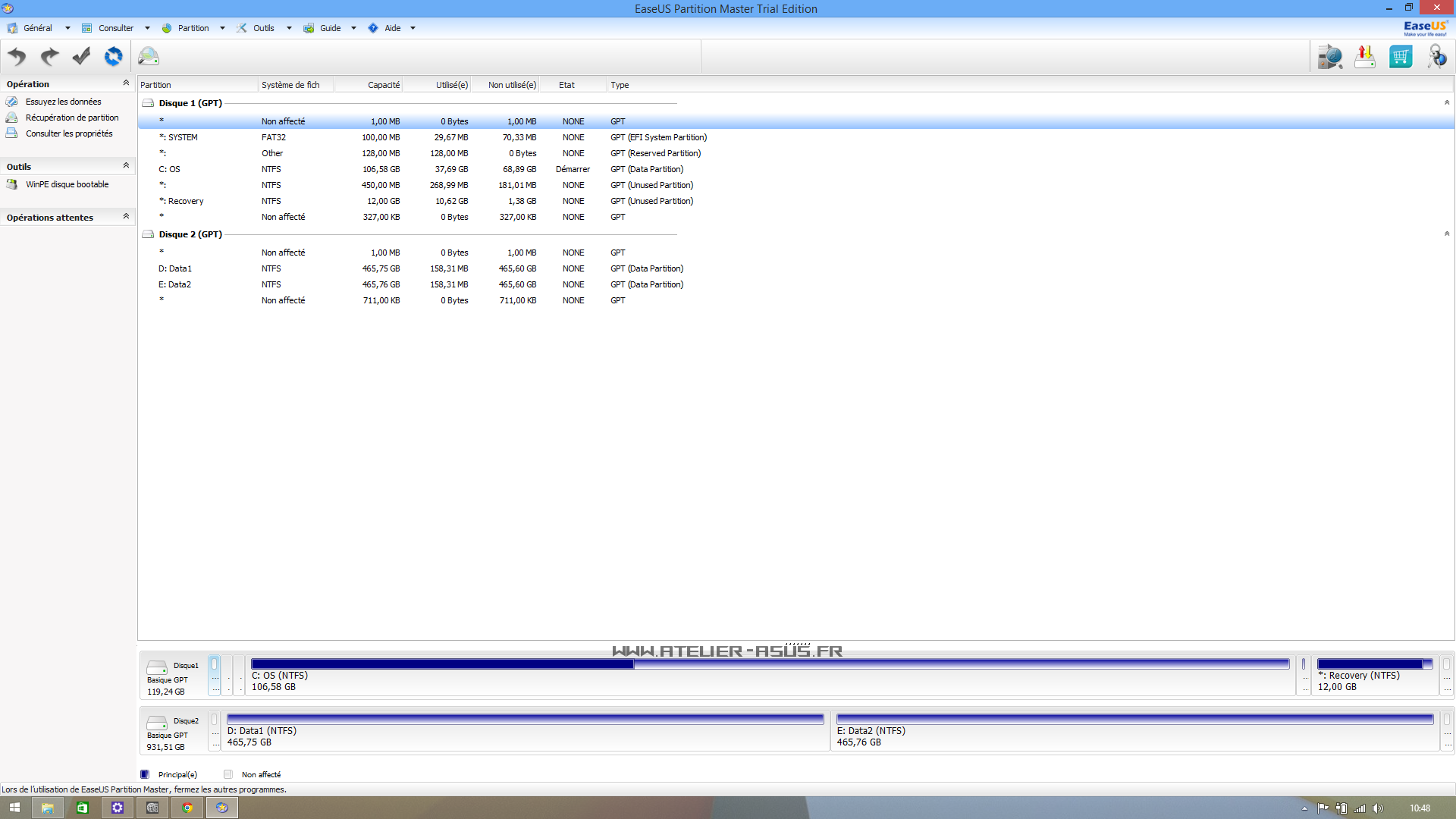
Task: Click the data recovery computer magnifier icon
Action: tap(1329, 57)
